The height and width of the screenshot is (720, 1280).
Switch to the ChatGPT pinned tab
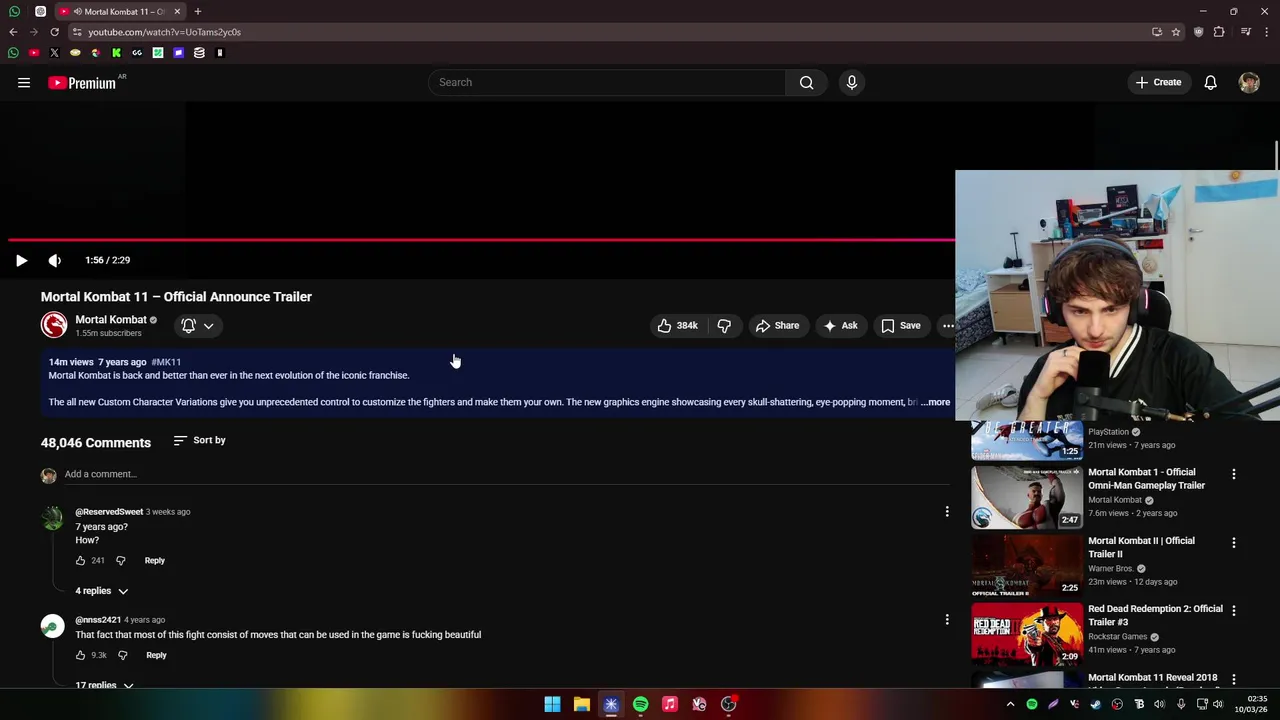[x=40, y=11]
